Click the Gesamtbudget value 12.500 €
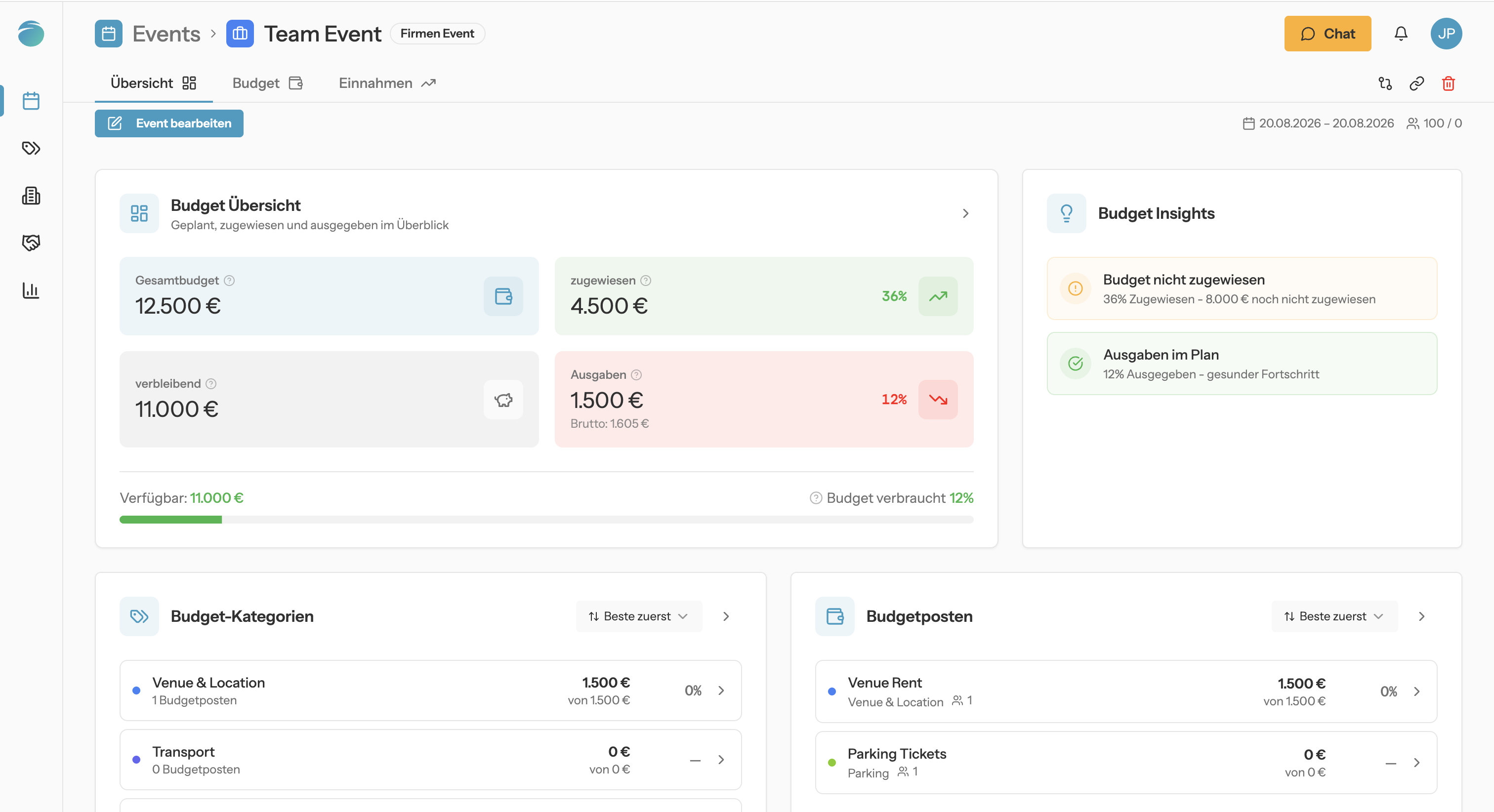Screen dimensions: 1494x812 tap(178, 306)
